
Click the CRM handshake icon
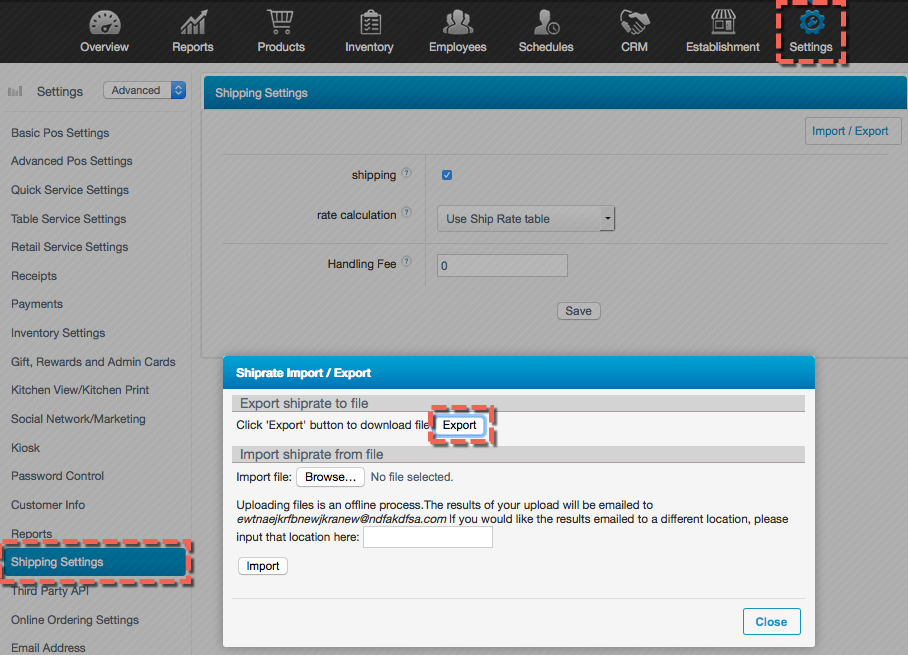tap(634, 24)
